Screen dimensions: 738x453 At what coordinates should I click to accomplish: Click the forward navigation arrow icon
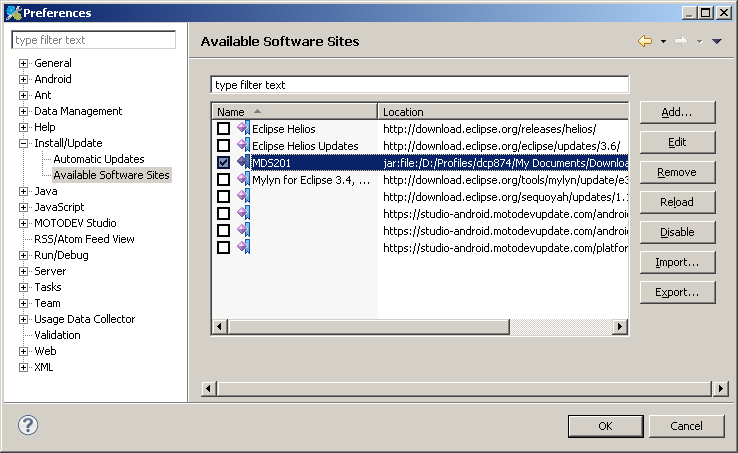tap(681, 41)
